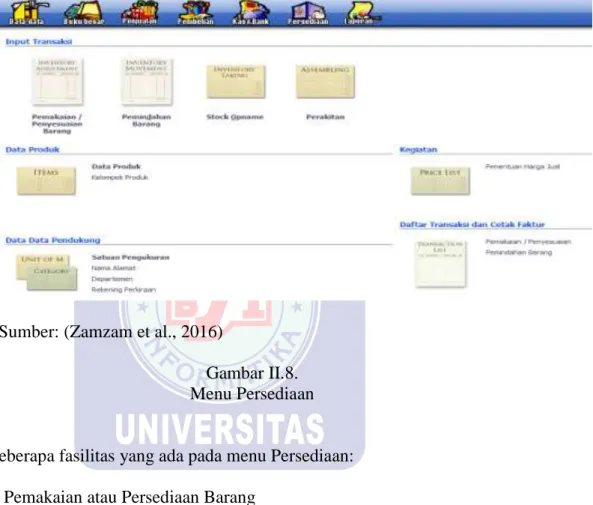
Task: Open the Kelompok Produk link
Action: (x=120, y=177)
